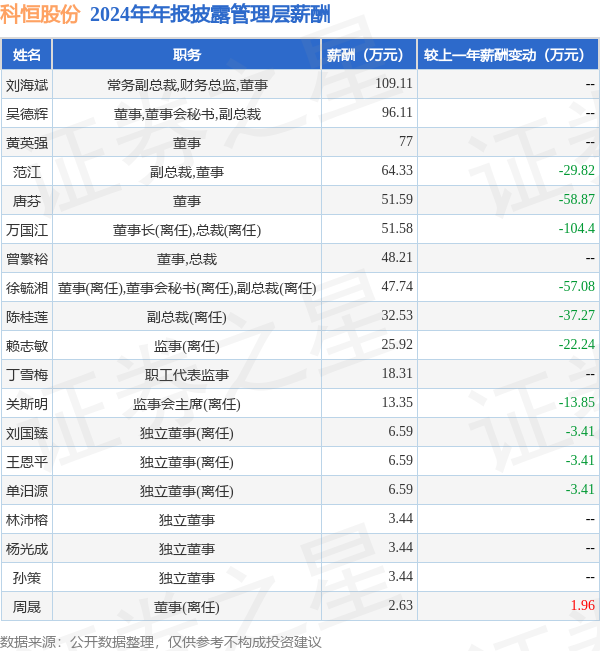Click 陈桂莲's change value -37.27
The image size is (600, 651).
pyautogui.click(x=576, y=316)
